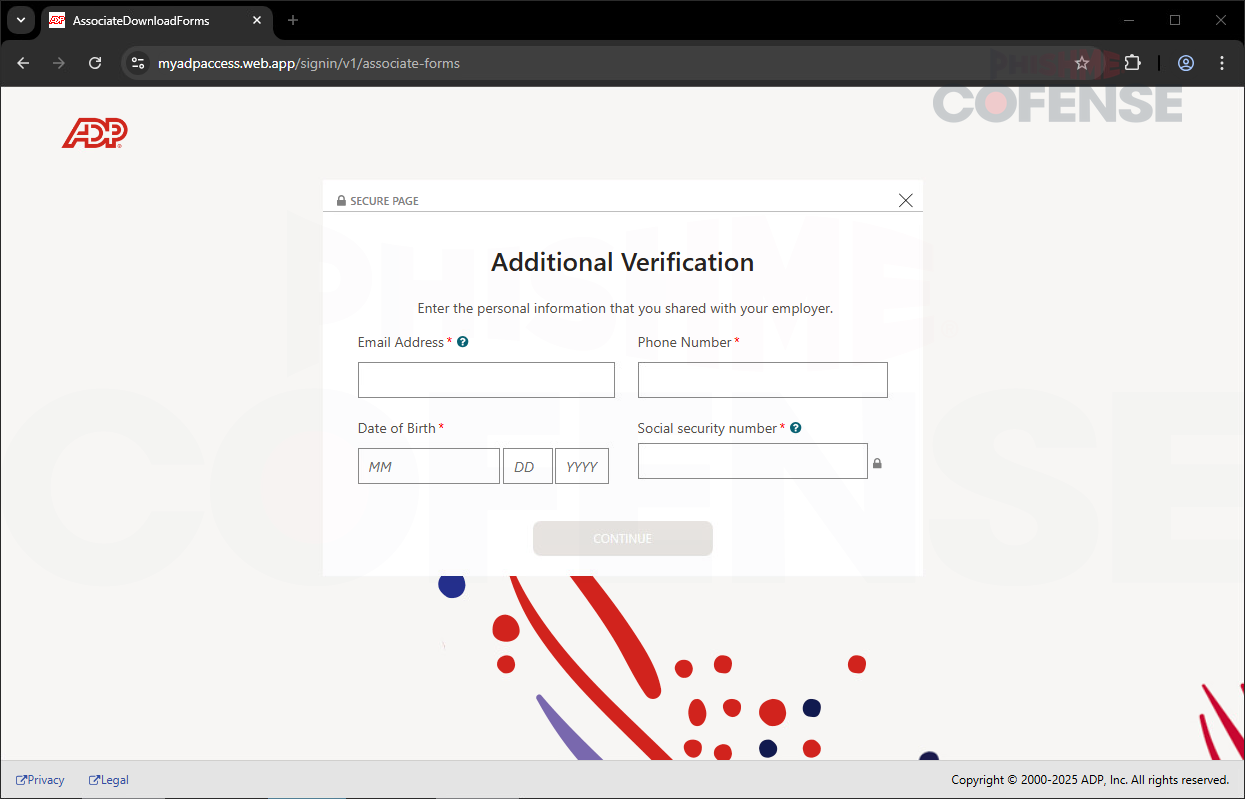The width and height of the screenshot is (1245, 799).
Task: Open the Chrome profile icon
Action: (1186, 63)
